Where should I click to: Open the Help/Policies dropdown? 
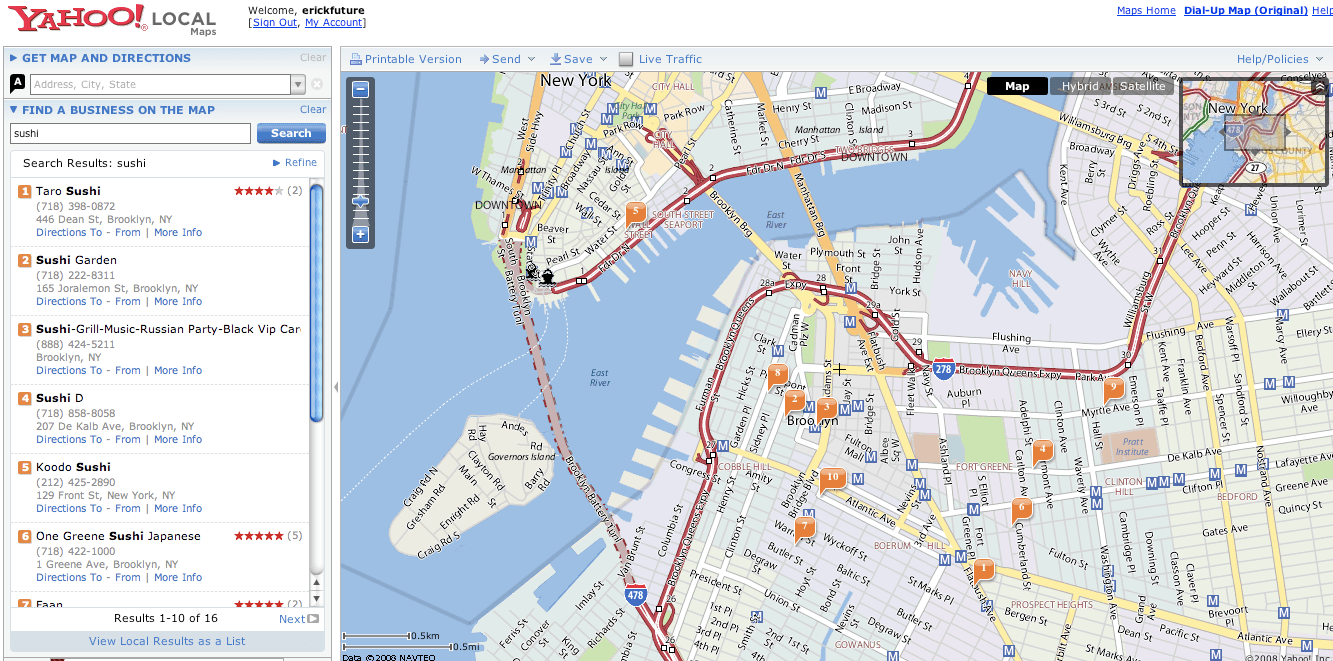coord(1281,59)
